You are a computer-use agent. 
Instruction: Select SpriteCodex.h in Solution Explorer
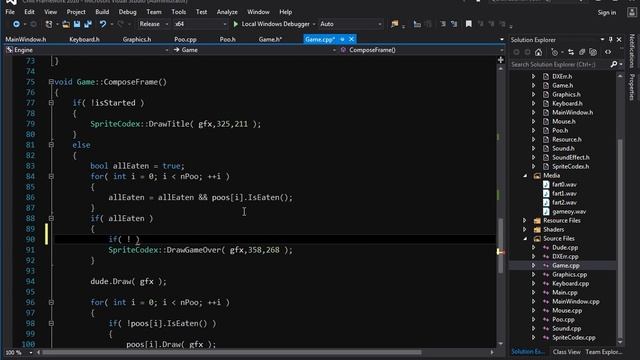[570, 167]
